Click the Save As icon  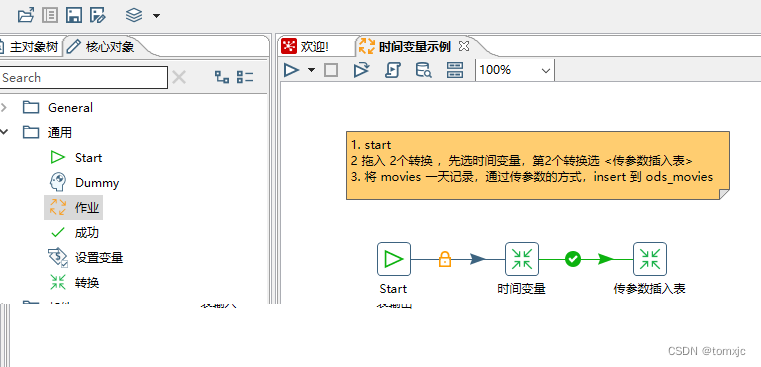point(98,16)
